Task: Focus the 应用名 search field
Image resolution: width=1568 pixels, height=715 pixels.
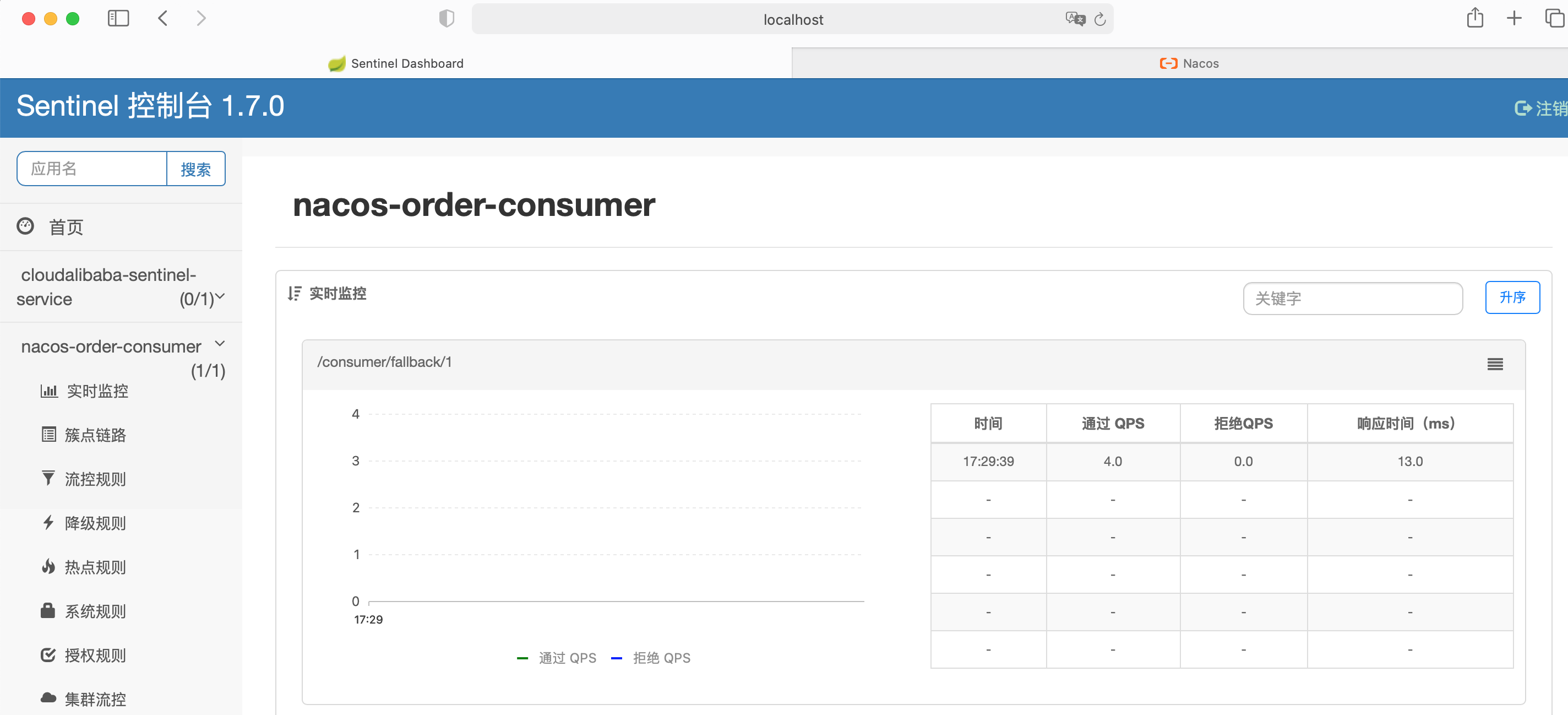Action: pyautogui.click(x=92, y=169)
